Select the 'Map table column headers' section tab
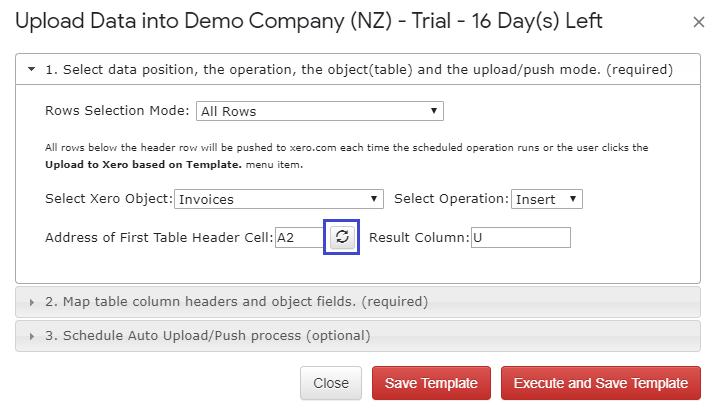 tap(358, 302)
